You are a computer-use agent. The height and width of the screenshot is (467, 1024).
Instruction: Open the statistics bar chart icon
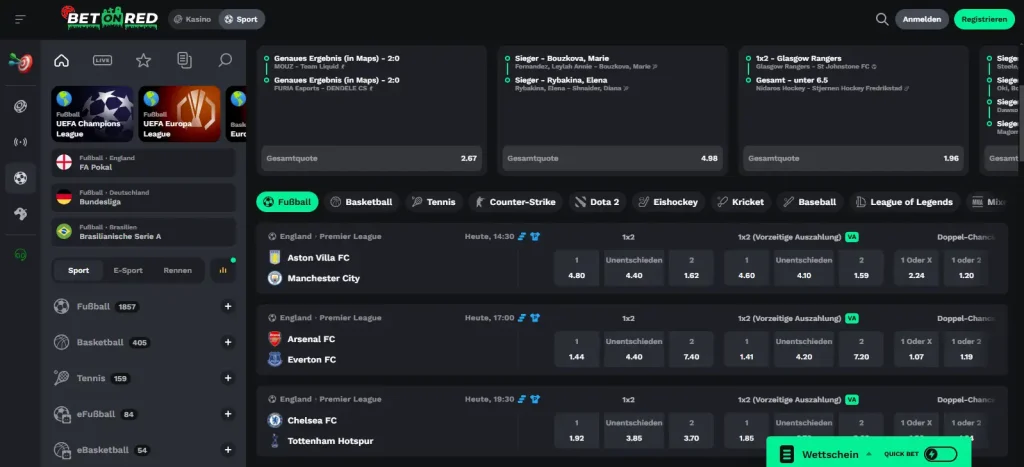223,270
